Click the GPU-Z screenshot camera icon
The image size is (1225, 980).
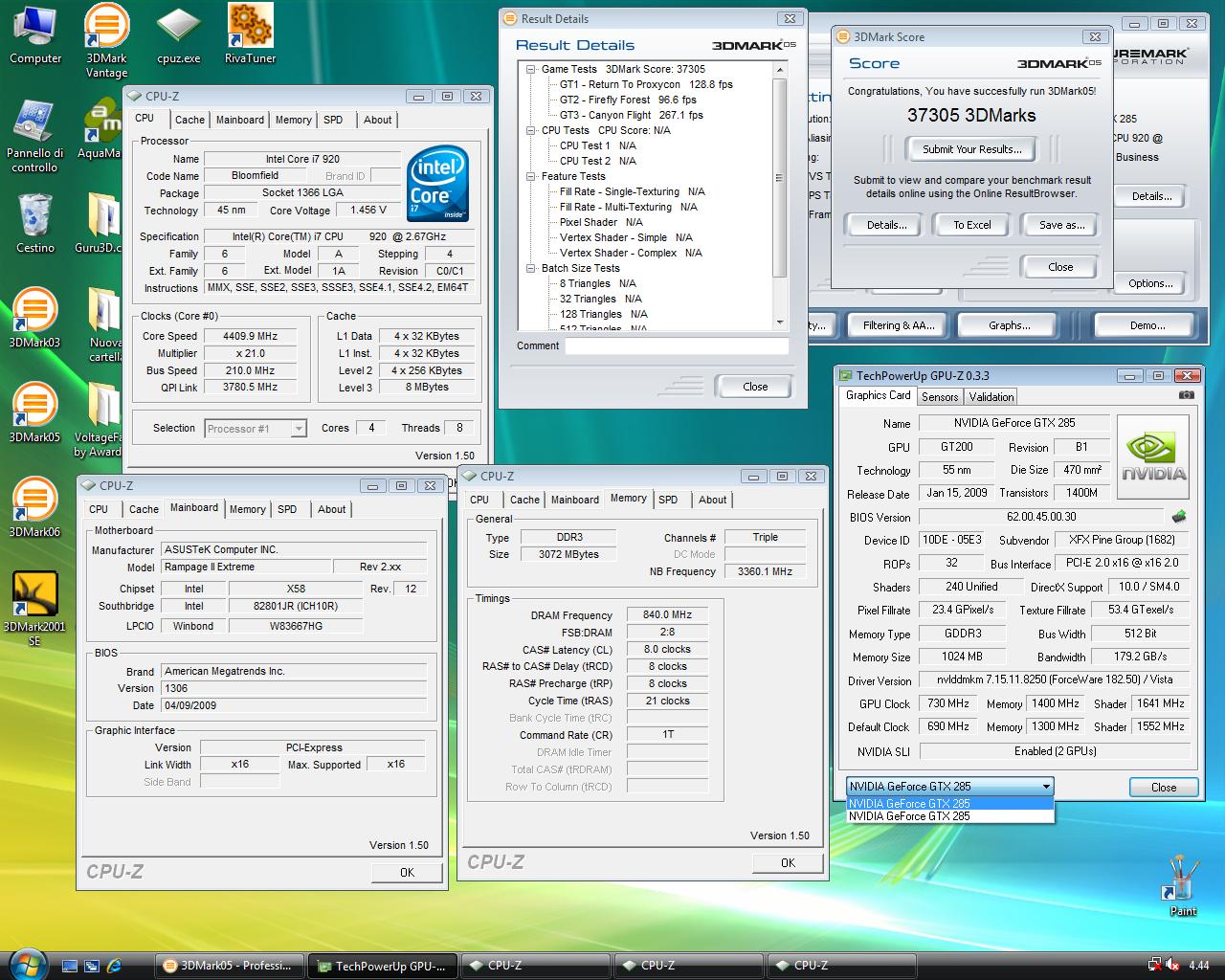(1186, 395)
